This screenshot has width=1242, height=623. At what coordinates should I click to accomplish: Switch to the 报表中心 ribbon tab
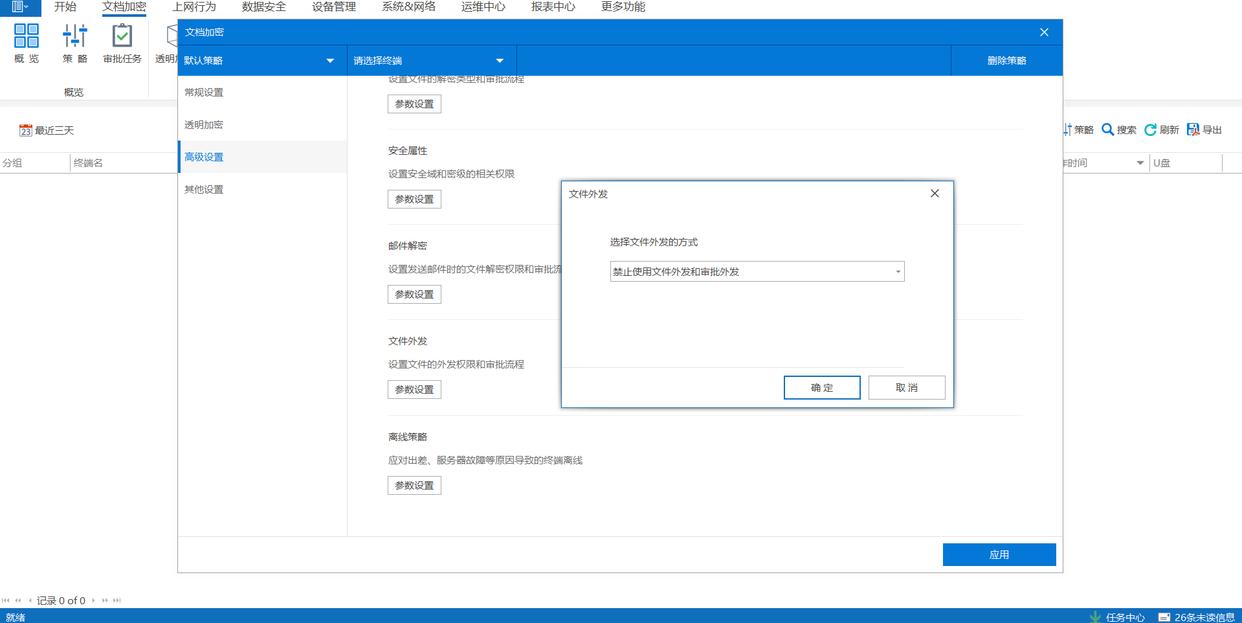pyautogui.click(x=553, y=7)
